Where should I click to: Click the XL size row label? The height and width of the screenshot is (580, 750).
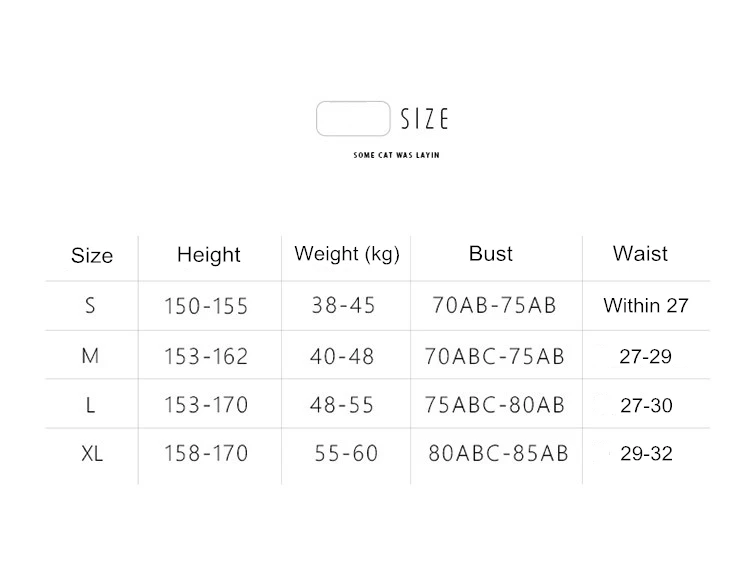pos(92,453)
